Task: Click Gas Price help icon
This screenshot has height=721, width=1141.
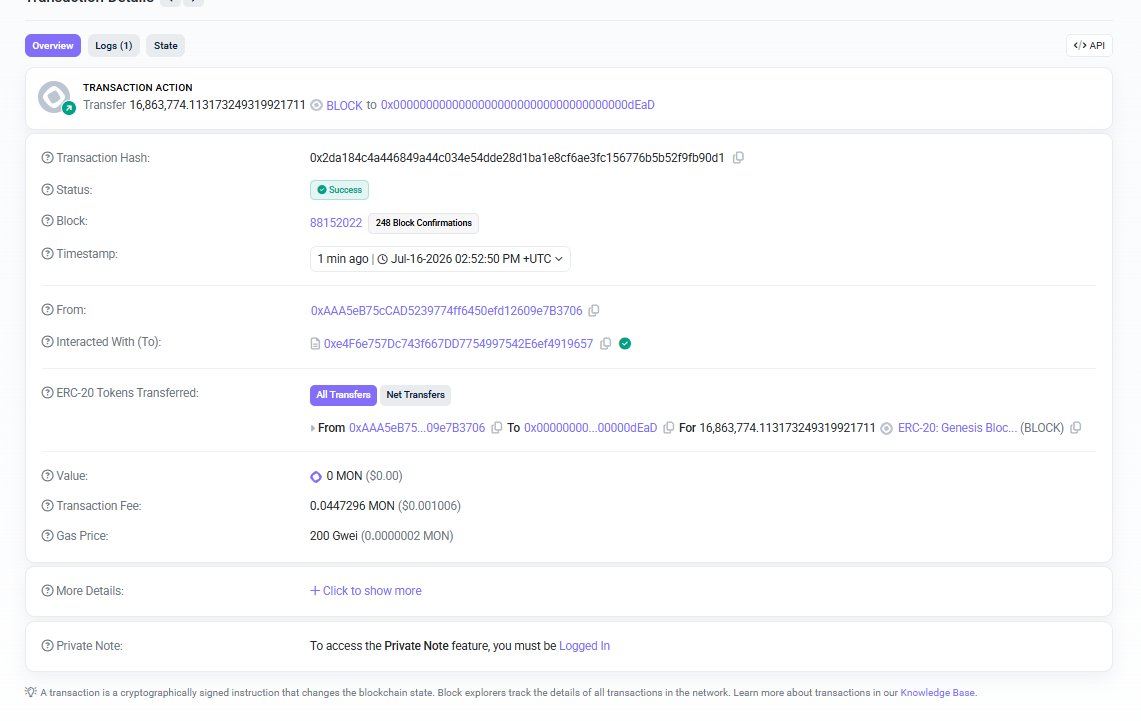Action: click(47, 536)
